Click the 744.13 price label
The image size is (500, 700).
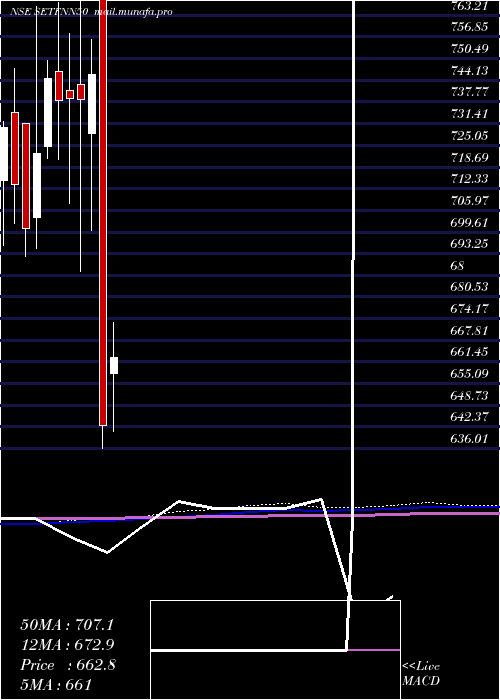[469, 71]
